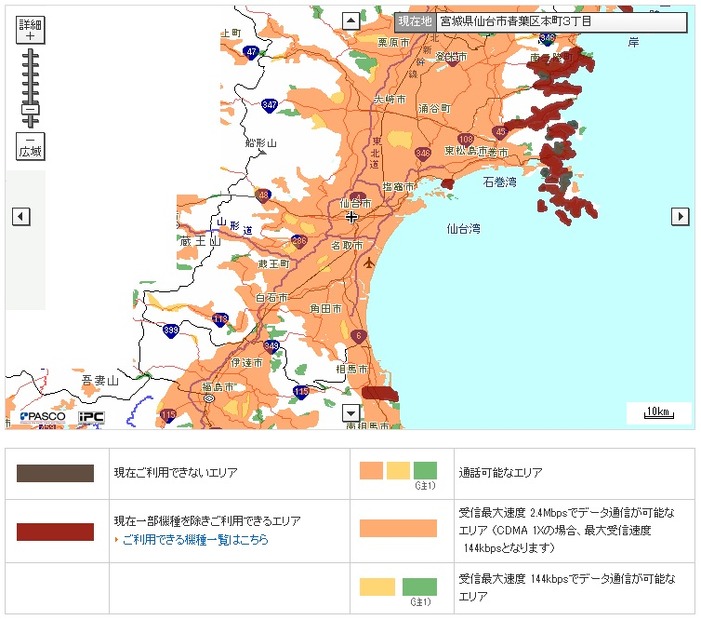The height and width of the screenshot is (620, 701).
Task: Click the route 399 shield marker
Action: click(x=171, y=331)
